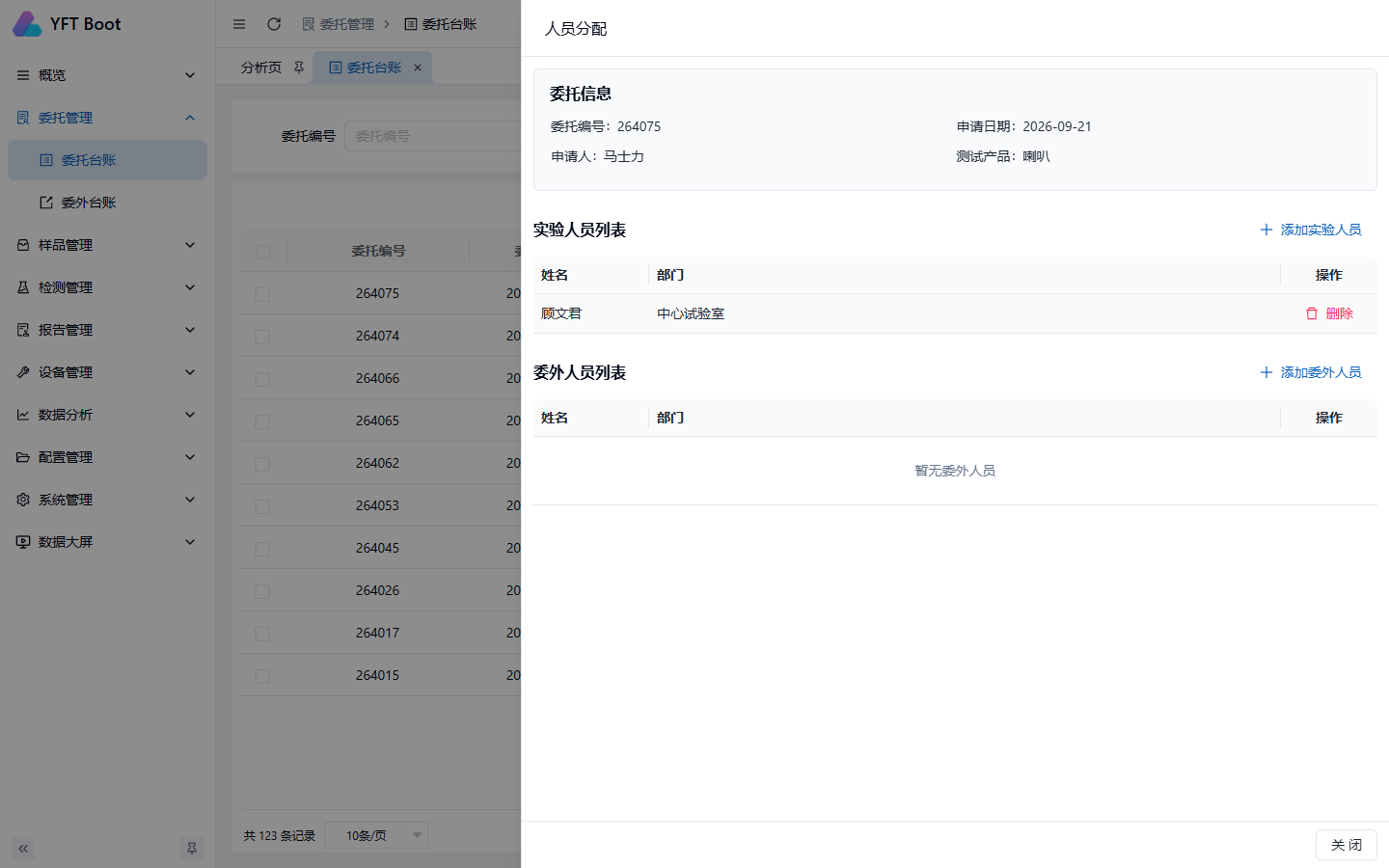Open the 10条/页 page size dropdown
Image resolution: width=1389 pixels, height=868 pixels.
click(376, 835)
